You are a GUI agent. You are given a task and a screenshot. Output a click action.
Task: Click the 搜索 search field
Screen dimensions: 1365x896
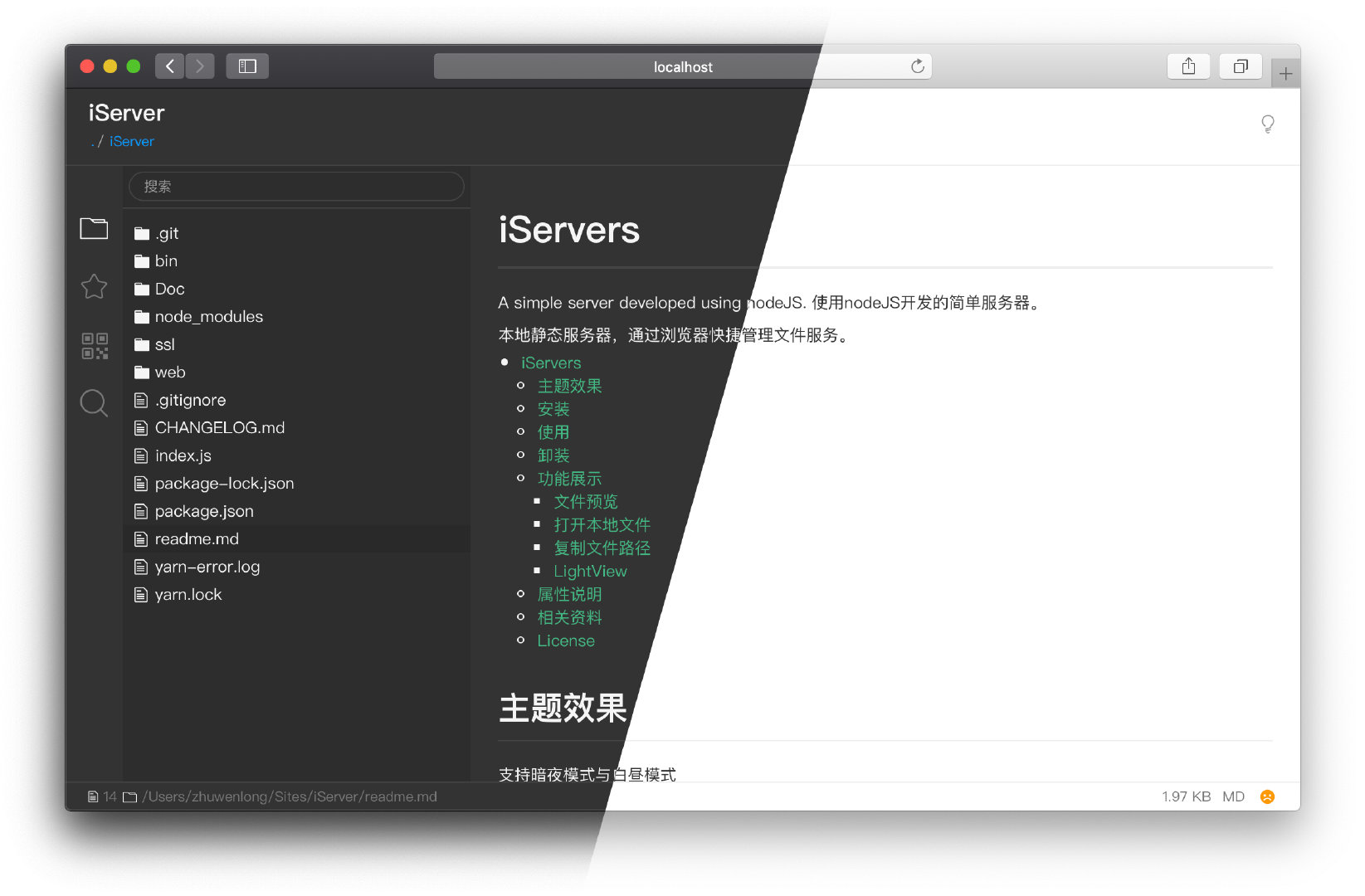click(x=296, y=187)
